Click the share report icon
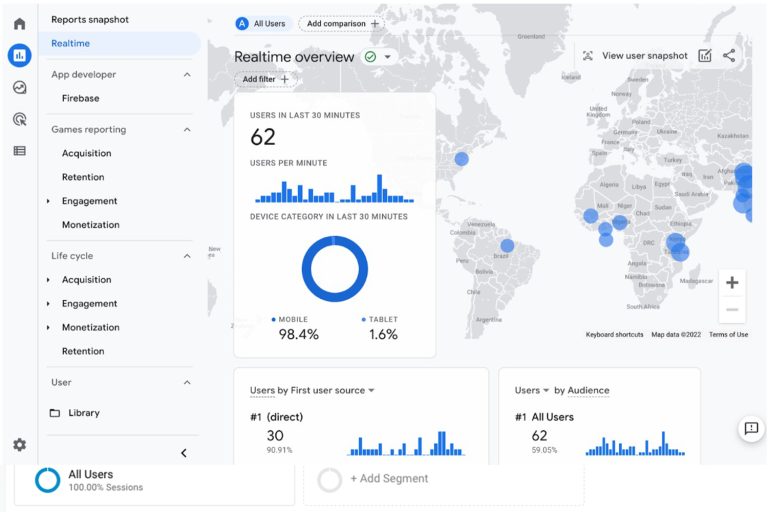 (x=729, y=56)
